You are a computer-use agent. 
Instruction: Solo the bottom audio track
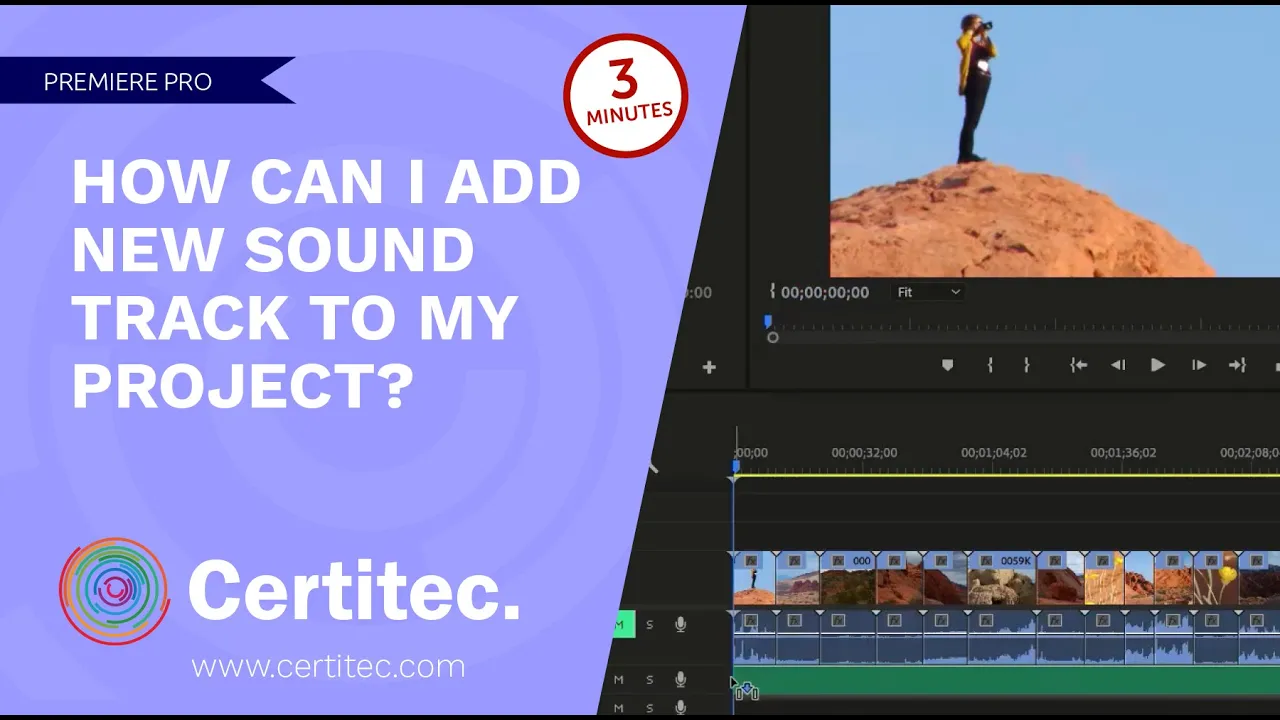coord(649,708)
